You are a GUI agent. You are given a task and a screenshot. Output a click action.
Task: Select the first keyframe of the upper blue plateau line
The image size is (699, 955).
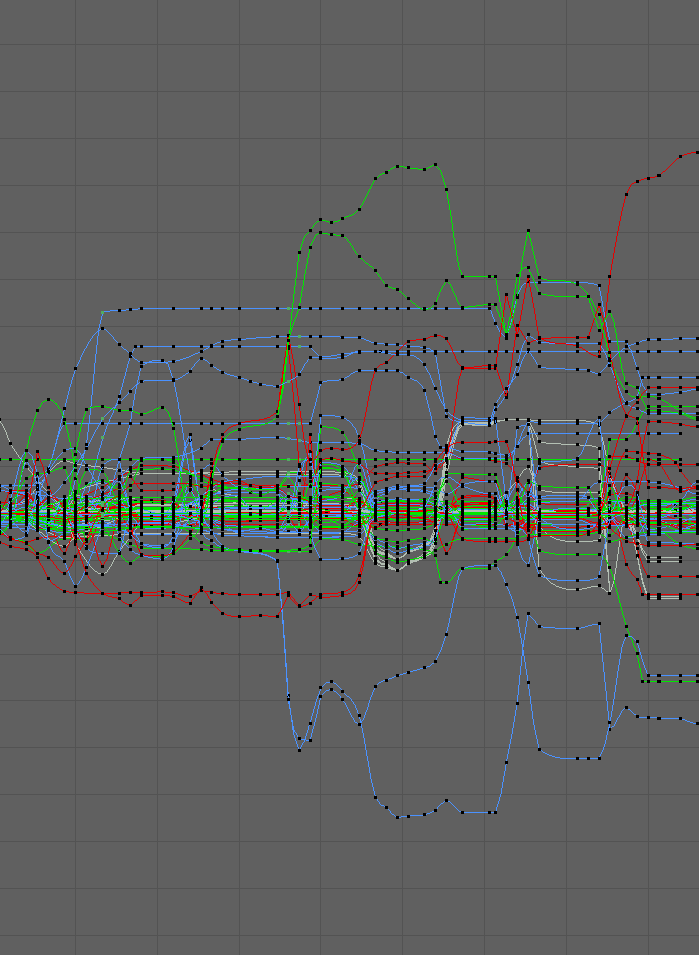pos(102,312)
